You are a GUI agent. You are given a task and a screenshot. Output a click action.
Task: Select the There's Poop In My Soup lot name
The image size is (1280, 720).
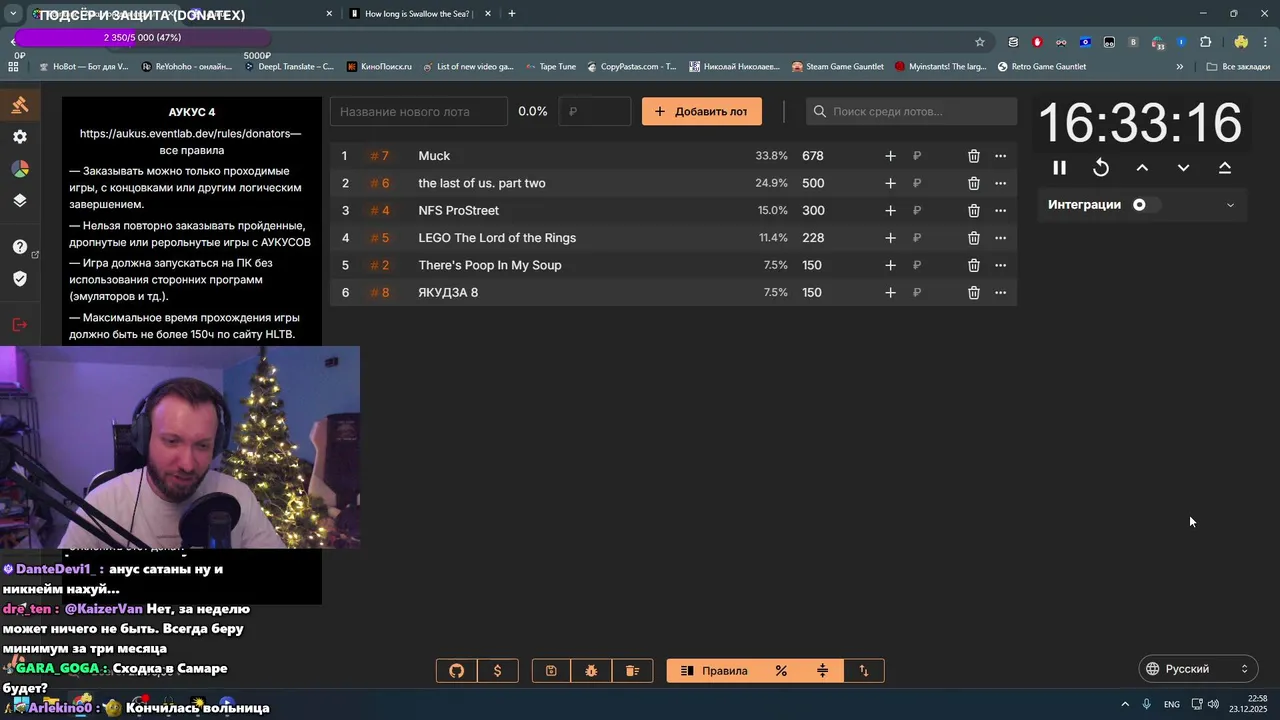[x=490, y=265]
